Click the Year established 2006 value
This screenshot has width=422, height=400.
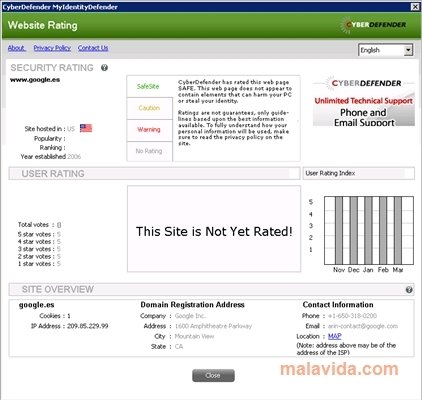pyautogui.click(x=74, y=157)
